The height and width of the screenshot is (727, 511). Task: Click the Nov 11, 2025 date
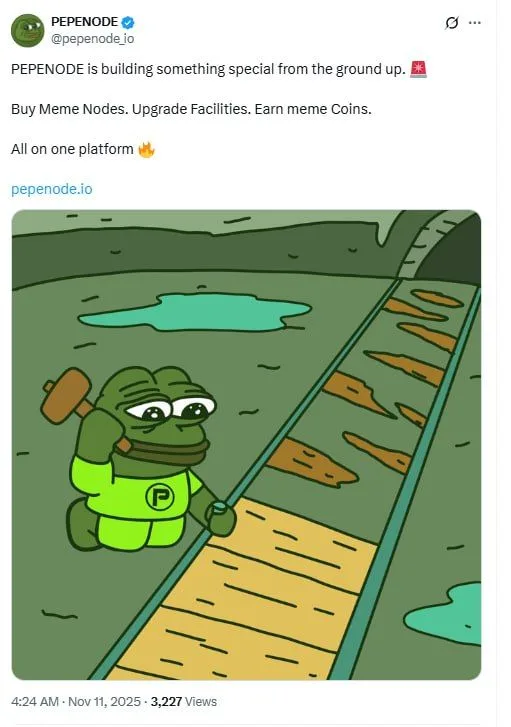point(104,701)
